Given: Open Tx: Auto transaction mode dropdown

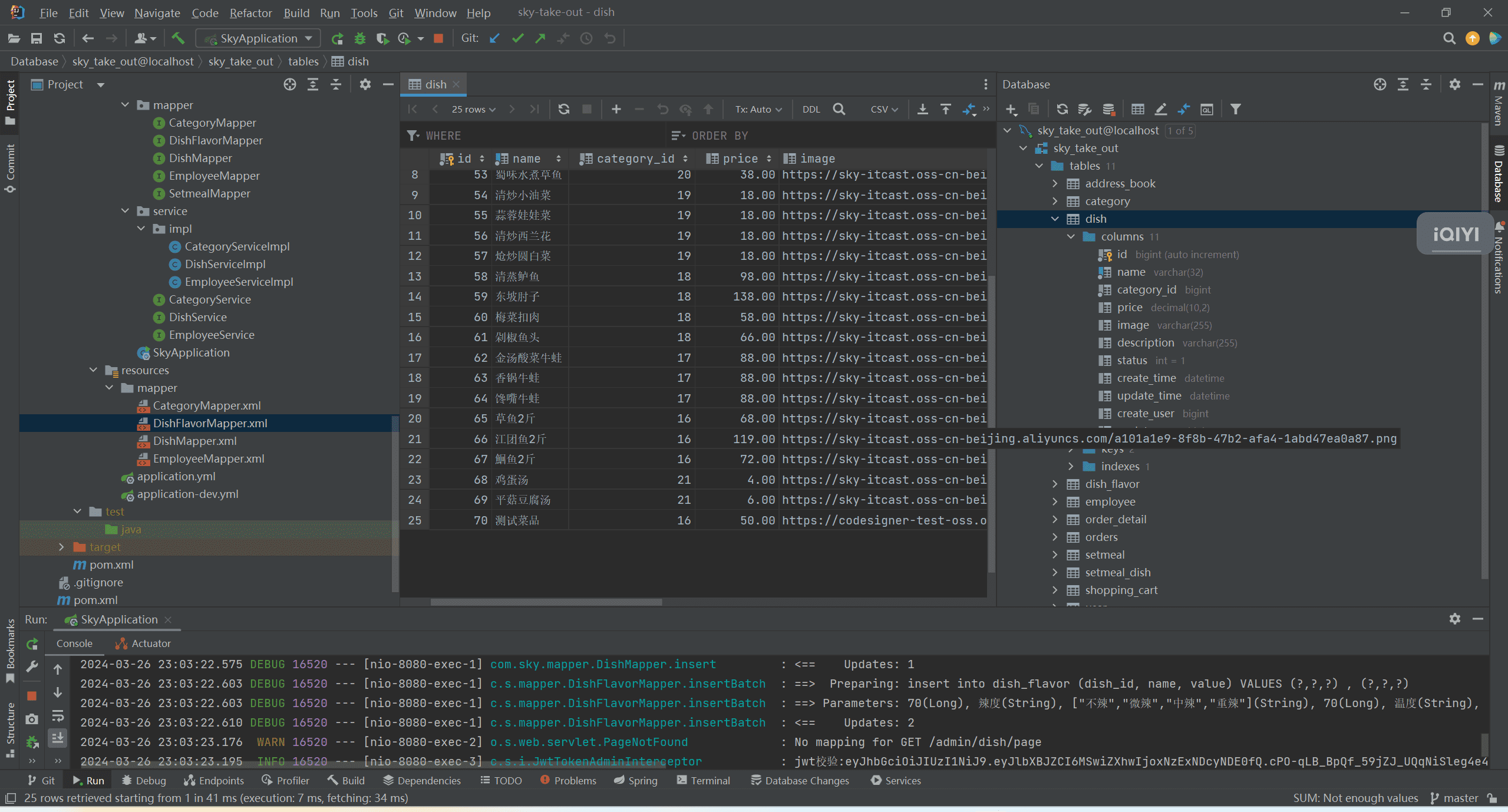Looking at the screenshot, I should [x=758, y=109].
